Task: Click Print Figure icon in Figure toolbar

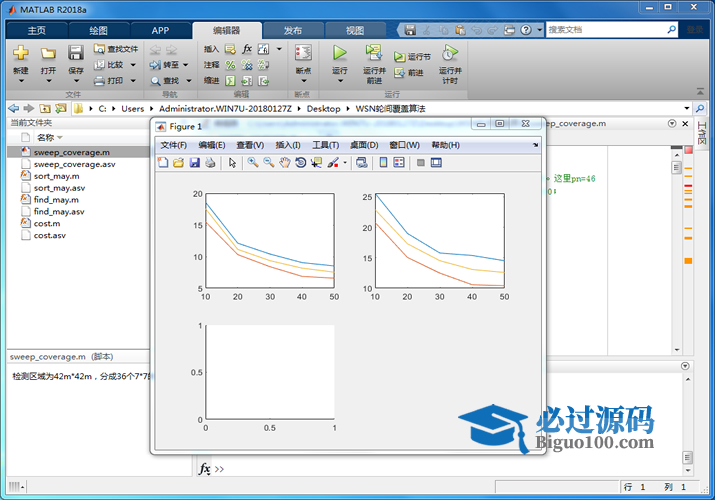Action: [210, 163]
